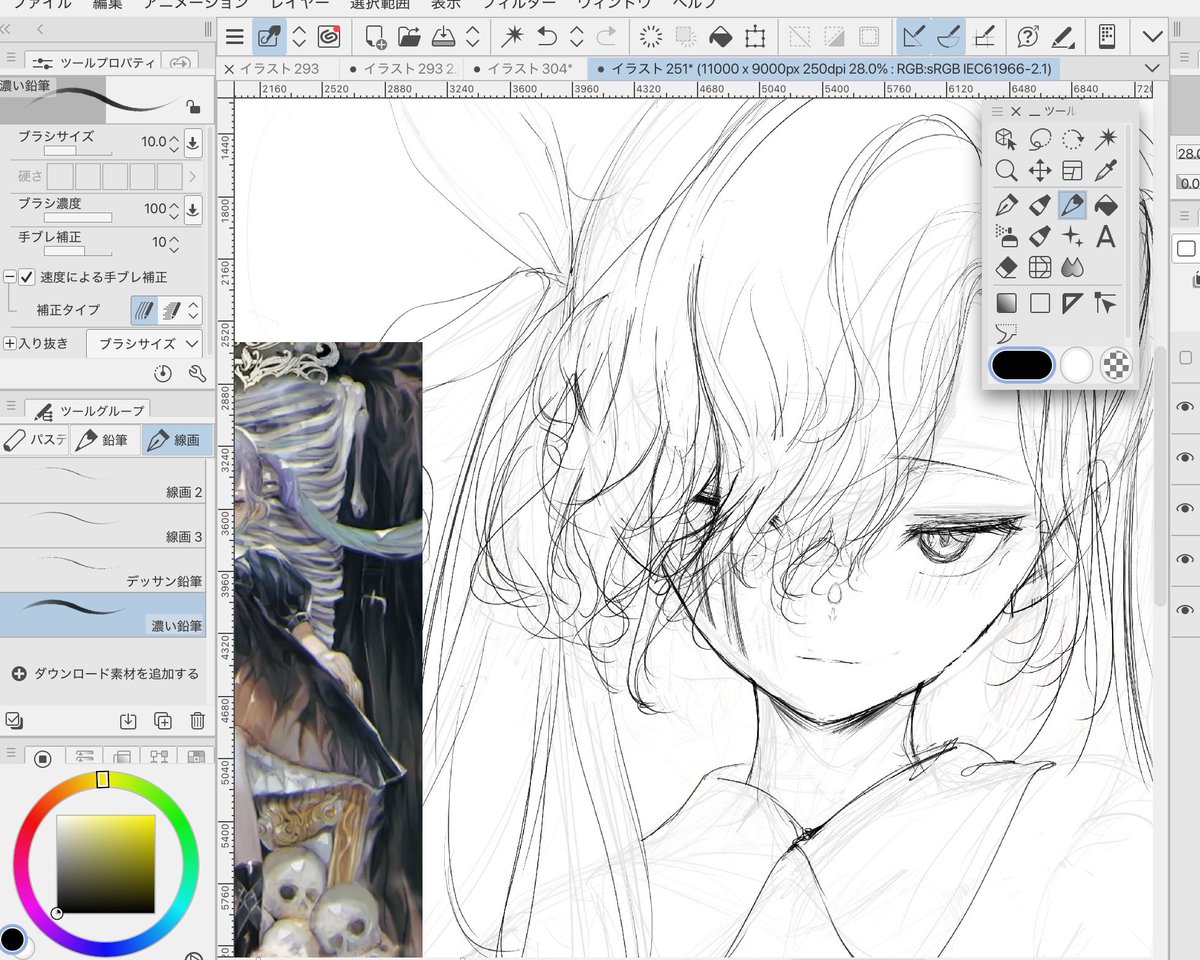The height and width of the screenshot is (960, 1200).
Task: Toggle snap to special ruler
Action: (947, 37)
